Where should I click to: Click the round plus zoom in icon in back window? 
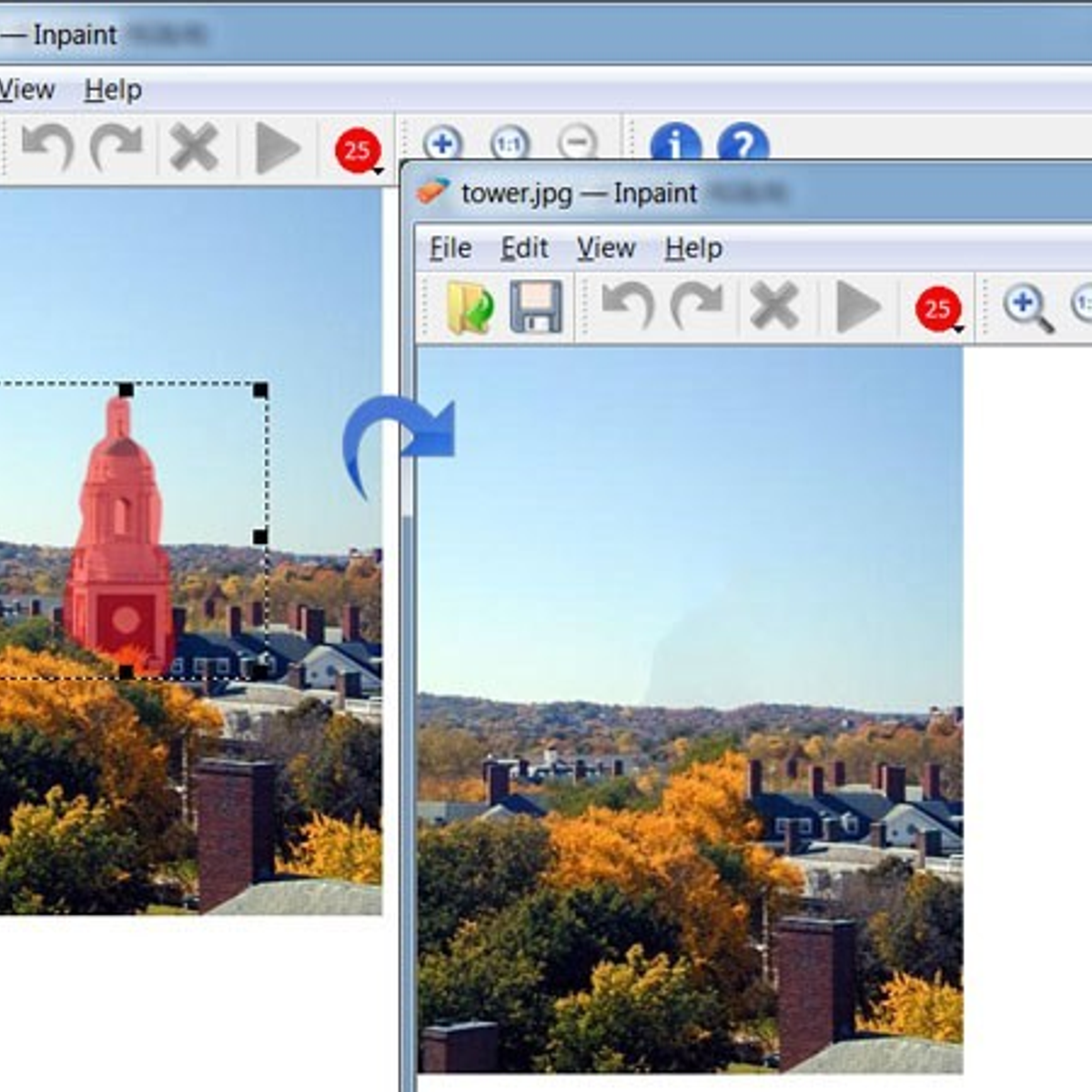pyautogui.click(x=442, y=143)
